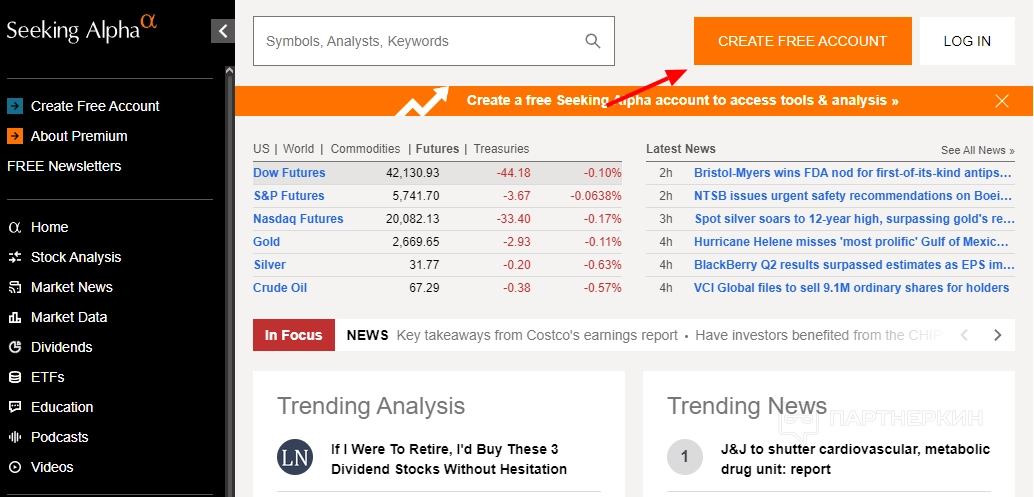Open Dividends in the sidebar
Viewport: 1034px width, 497px height.
pyautogui.click(x=61, y=347)
